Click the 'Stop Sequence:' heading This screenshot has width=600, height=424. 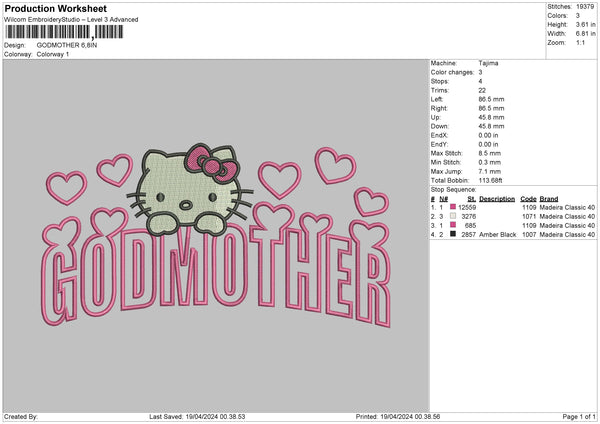[x=453, y=189]
